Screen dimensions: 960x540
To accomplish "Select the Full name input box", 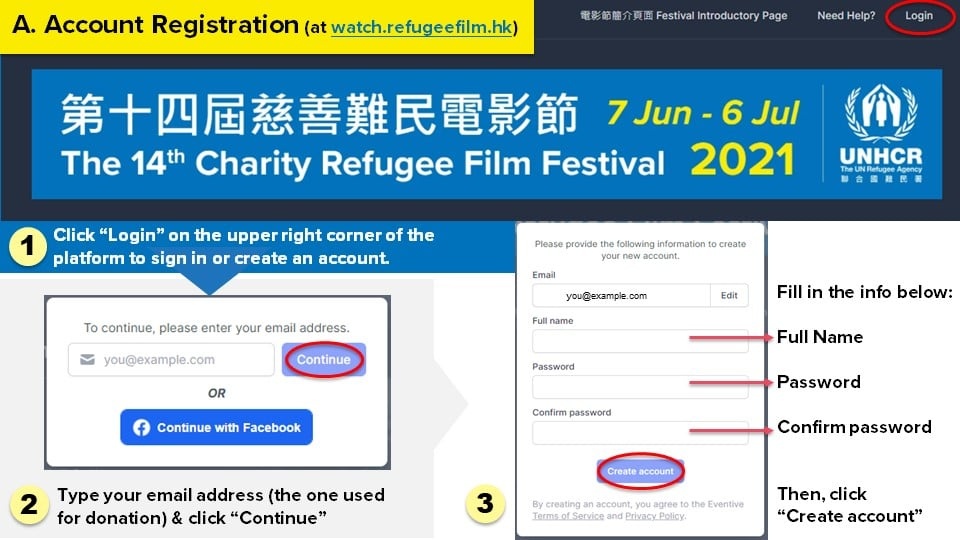I will 640,341.
